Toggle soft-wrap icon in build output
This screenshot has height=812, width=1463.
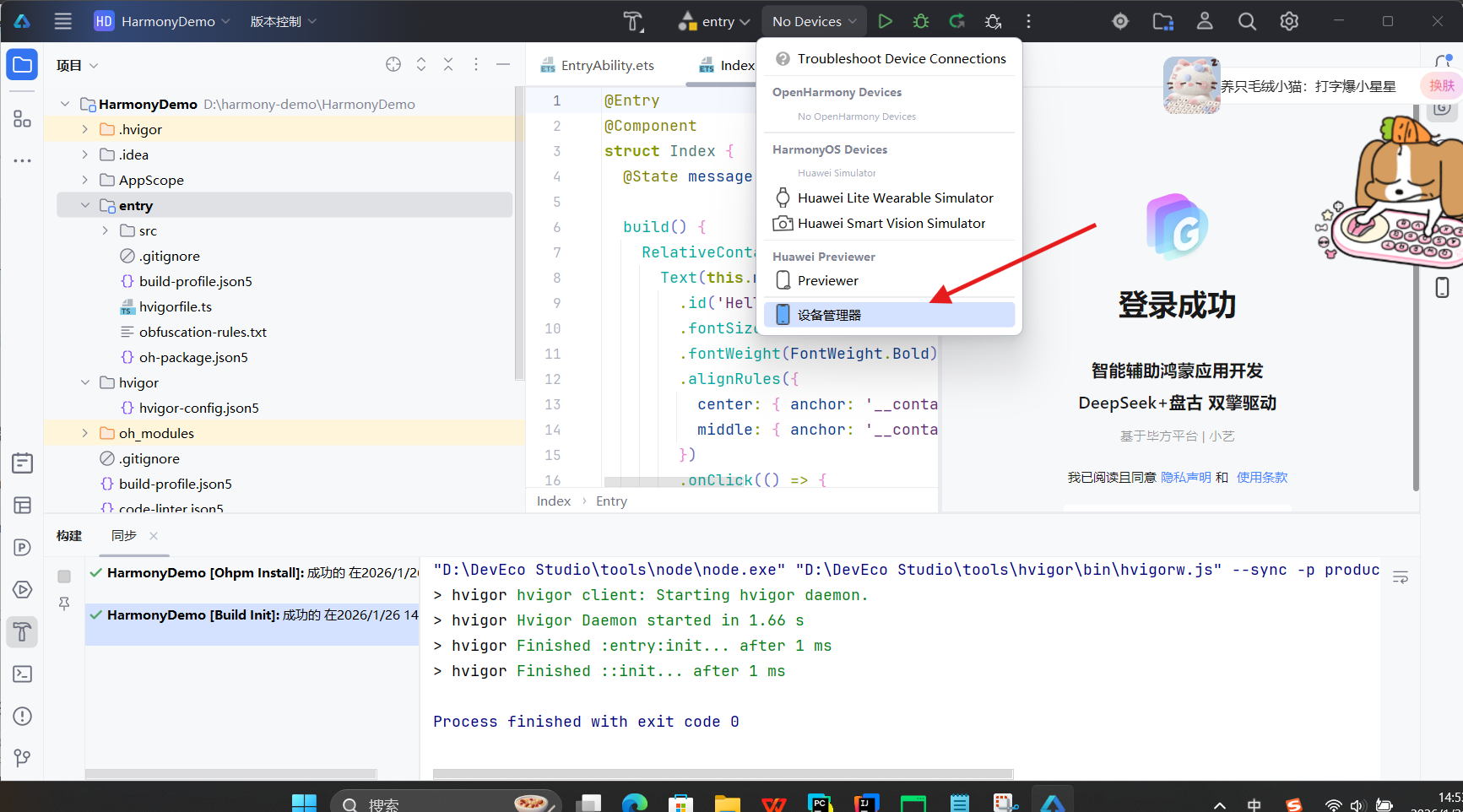click(1401, 577)
